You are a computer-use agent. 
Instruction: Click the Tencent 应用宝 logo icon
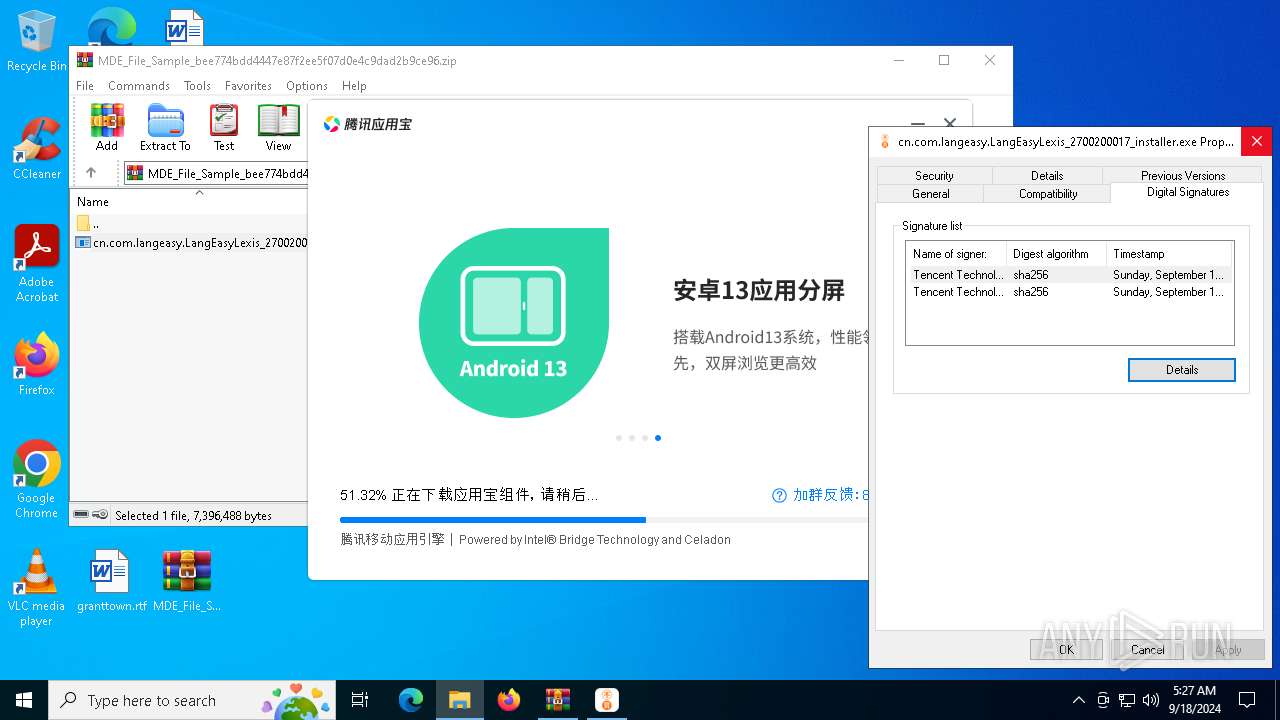pyautogui.click(x=332, y=124)
